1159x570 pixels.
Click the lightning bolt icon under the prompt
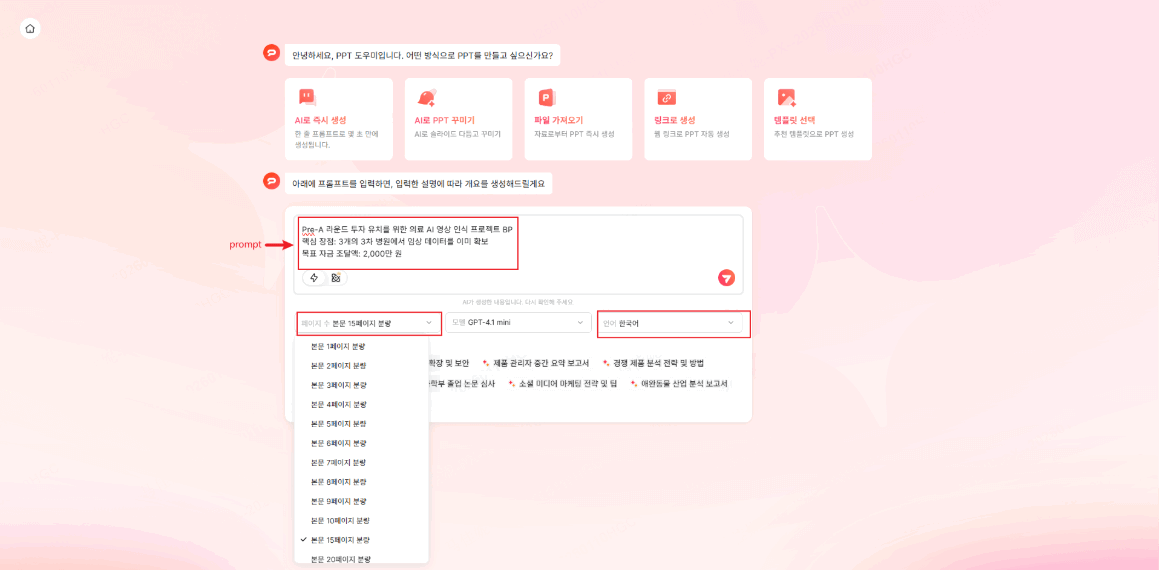(314, 278)
